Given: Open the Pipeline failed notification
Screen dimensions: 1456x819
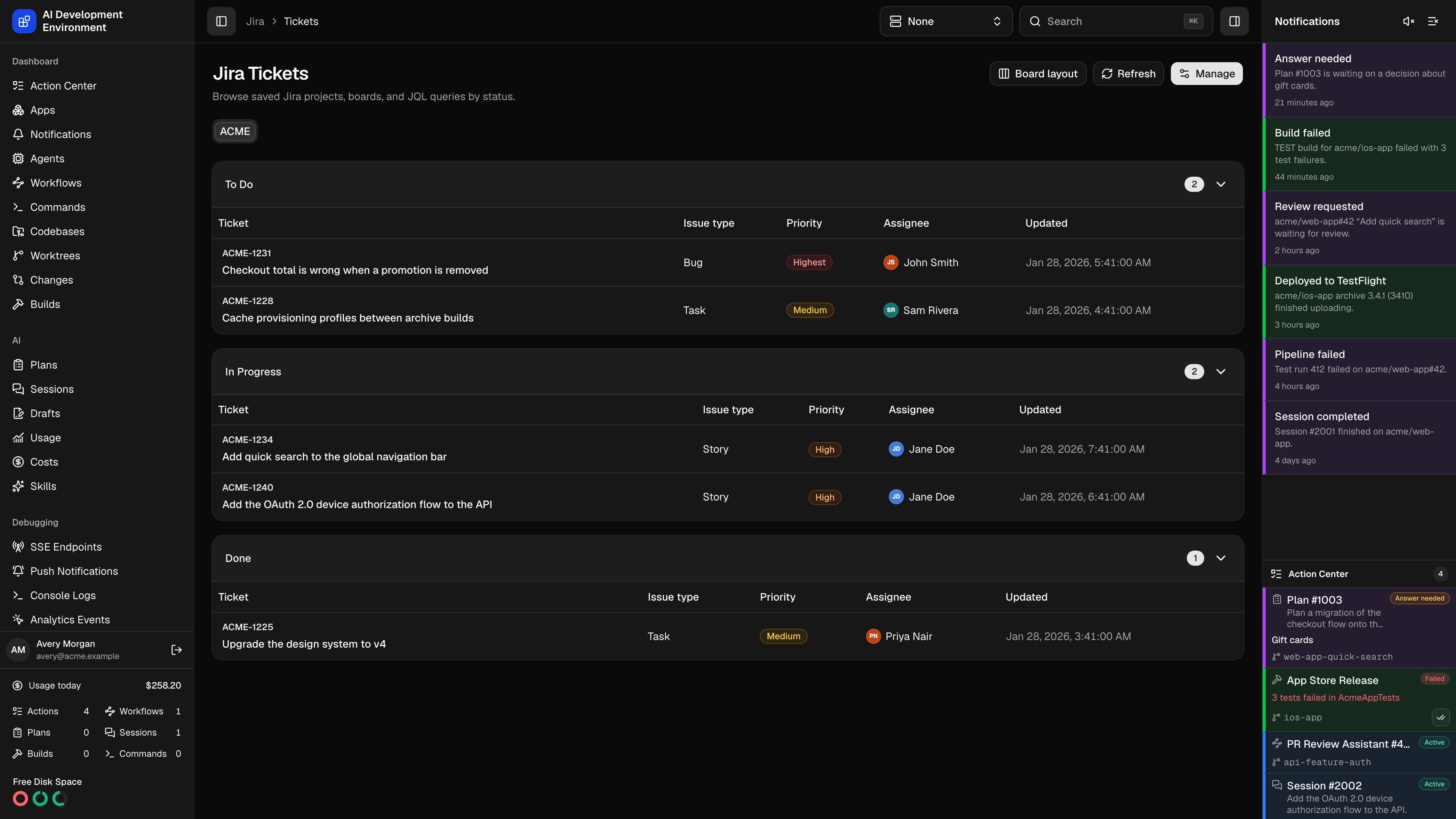Looking at the screenshot, I should (x=1359, y=370).
